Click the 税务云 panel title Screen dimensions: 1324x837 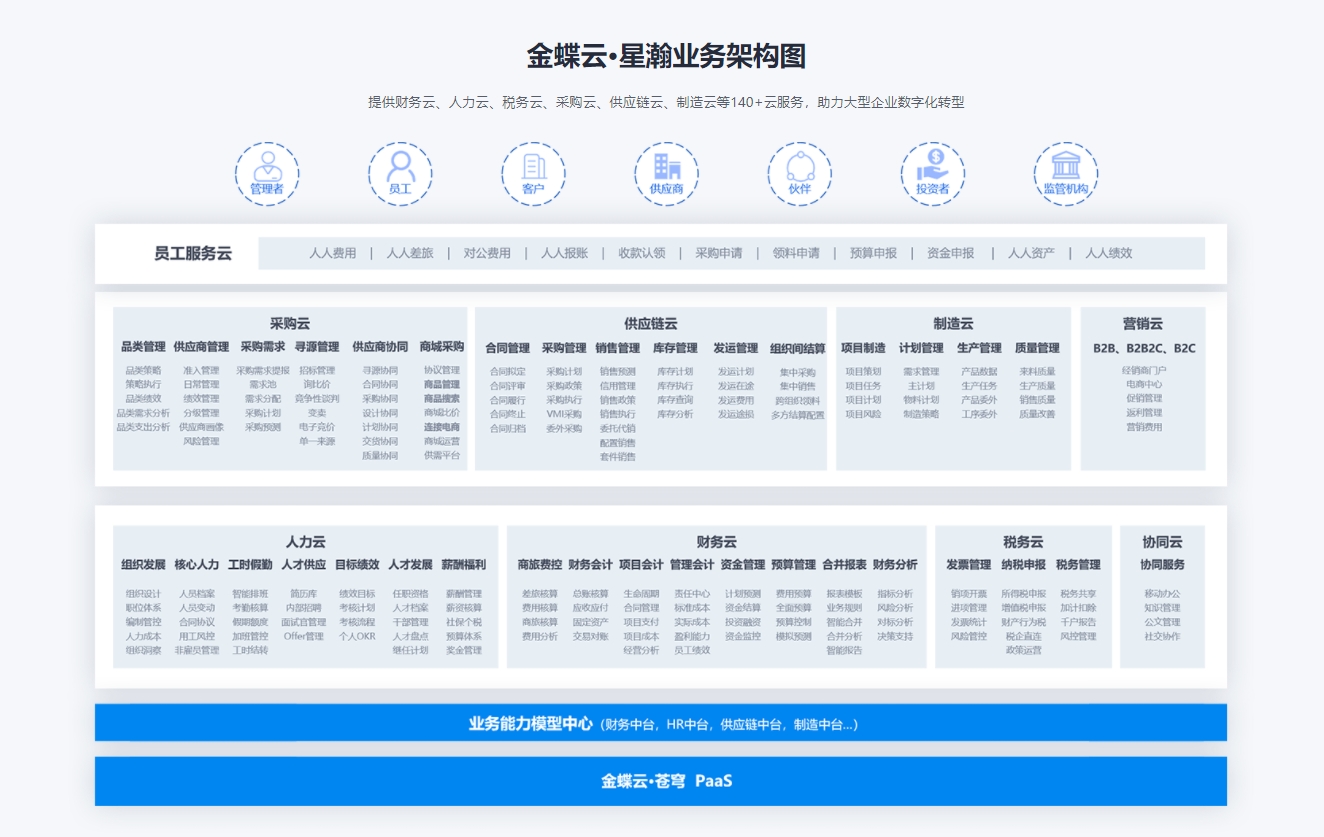(1023, 541)
